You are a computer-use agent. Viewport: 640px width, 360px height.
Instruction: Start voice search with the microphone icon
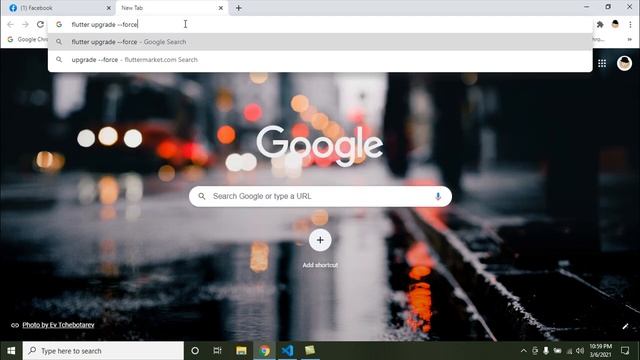(x=438, y=196)
